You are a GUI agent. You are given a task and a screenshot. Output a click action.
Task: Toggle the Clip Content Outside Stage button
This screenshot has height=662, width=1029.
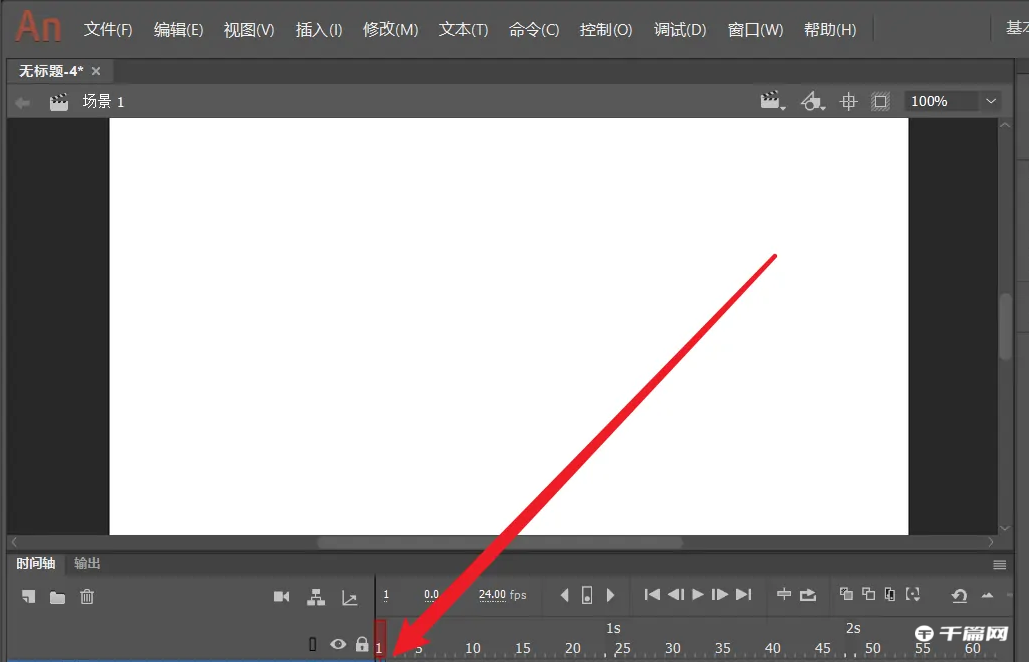coord(880,101)
